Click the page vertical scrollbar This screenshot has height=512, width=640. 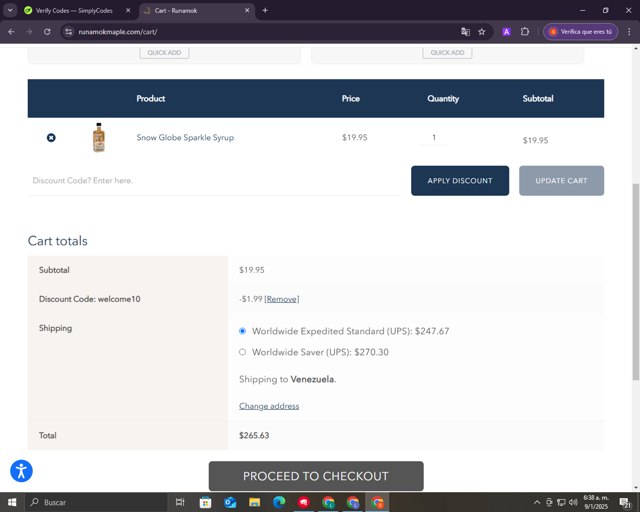pos(636,282)
